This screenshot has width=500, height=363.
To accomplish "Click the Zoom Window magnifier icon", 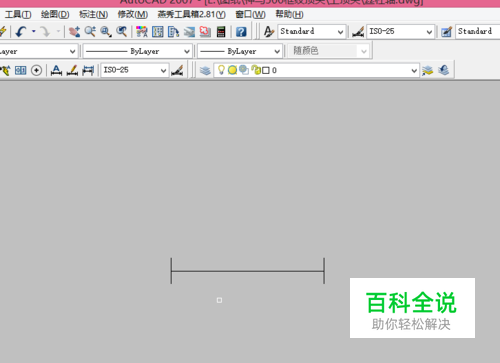I will pyautogui.click(x=106, y=32).
